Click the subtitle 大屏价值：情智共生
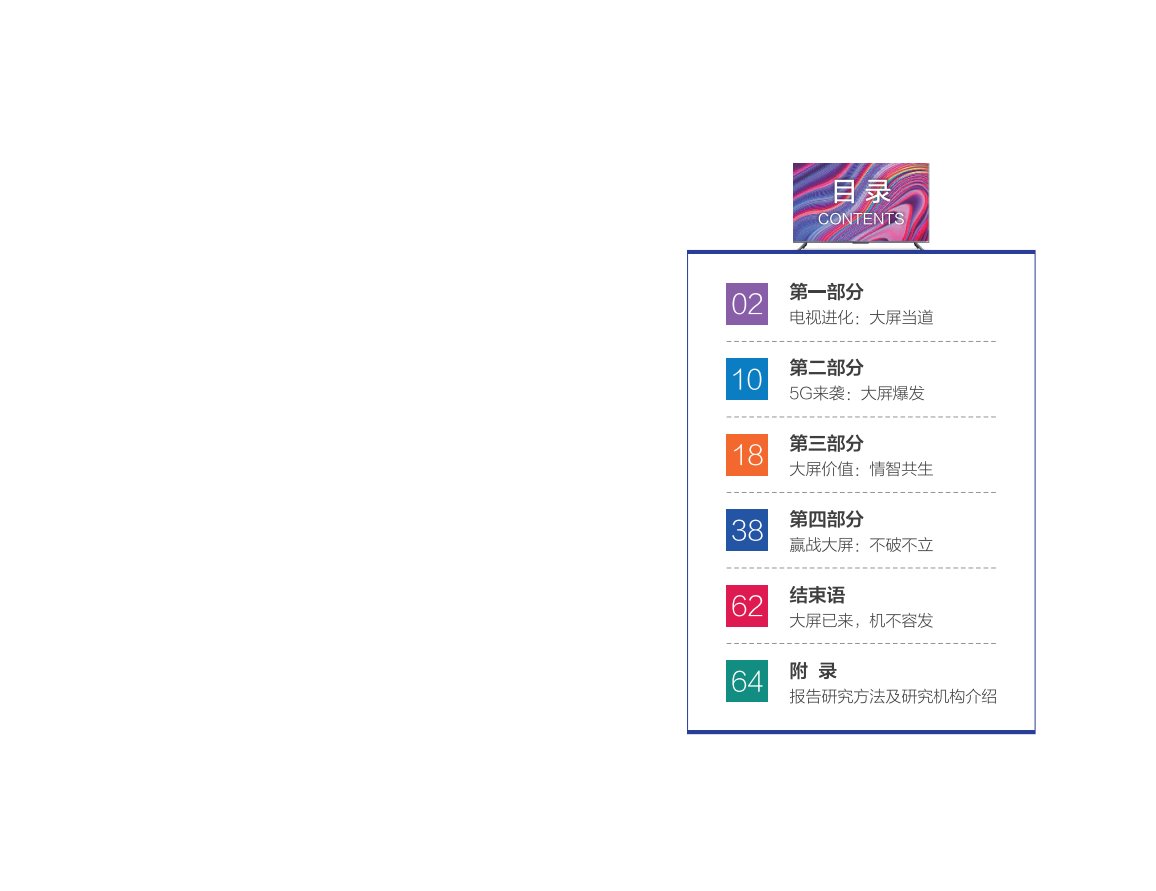 click(x=859, y=469)
